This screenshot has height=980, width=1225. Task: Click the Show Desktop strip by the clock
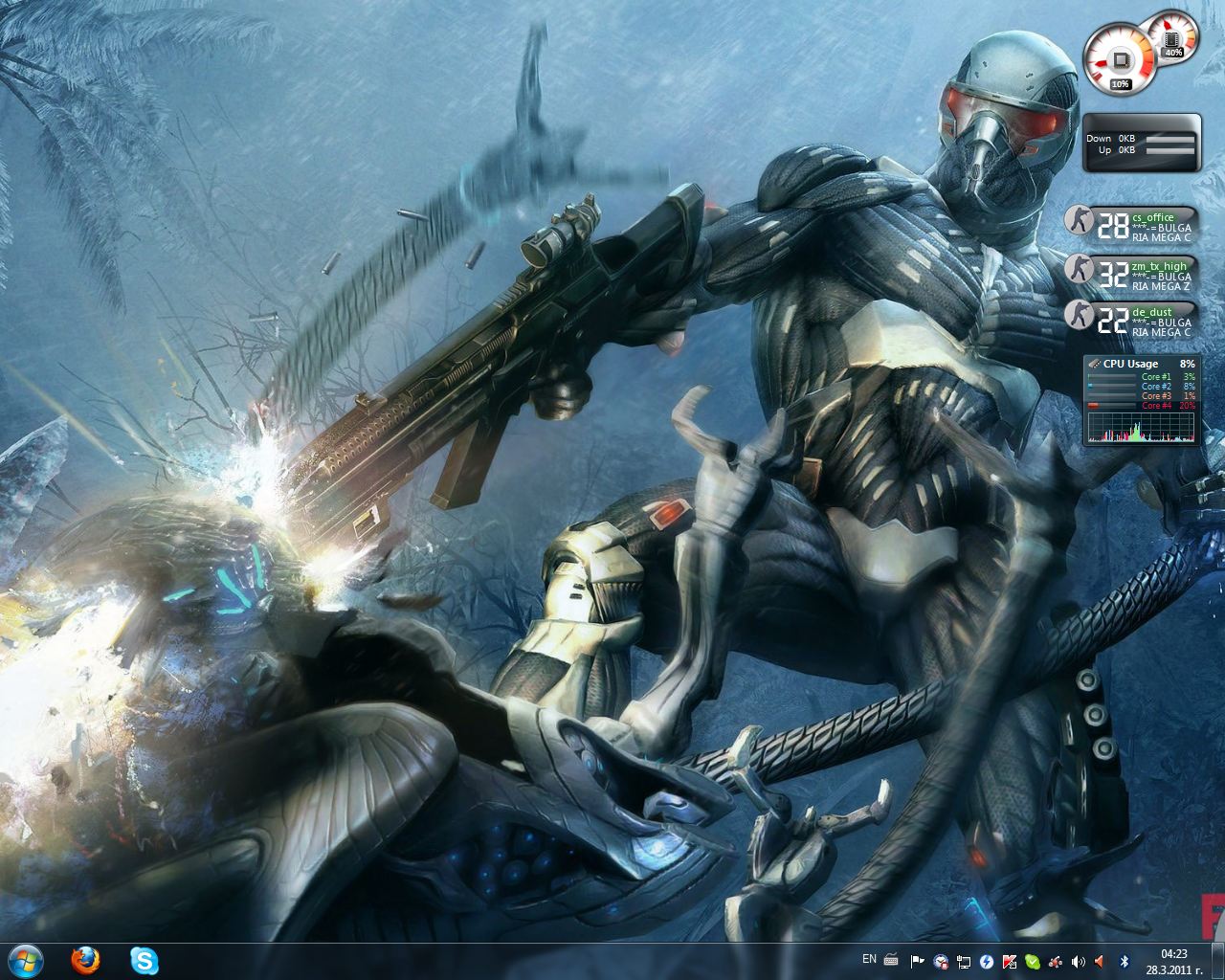pos(1217,961)
